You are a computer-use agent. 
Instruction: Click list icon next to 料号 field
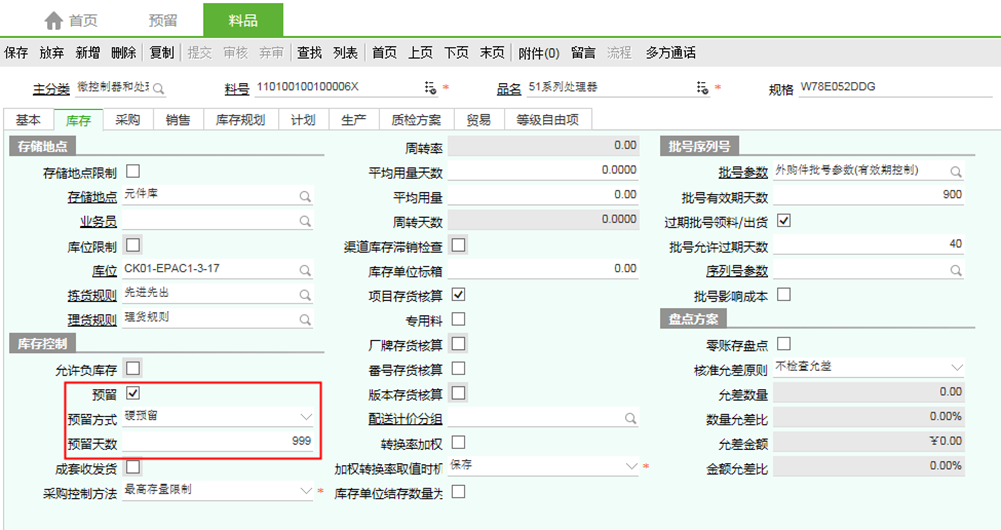[430, 88]
